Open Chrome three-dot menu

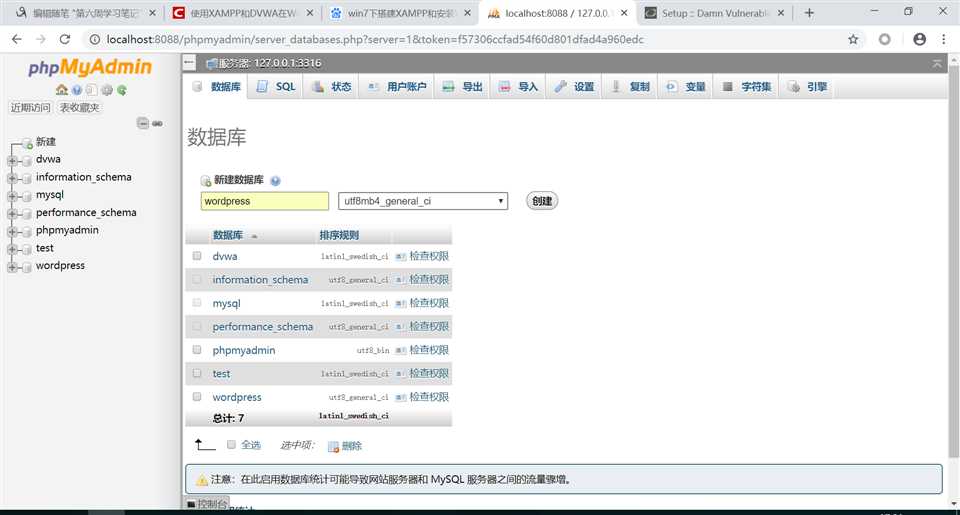click(x=943, y=39)
